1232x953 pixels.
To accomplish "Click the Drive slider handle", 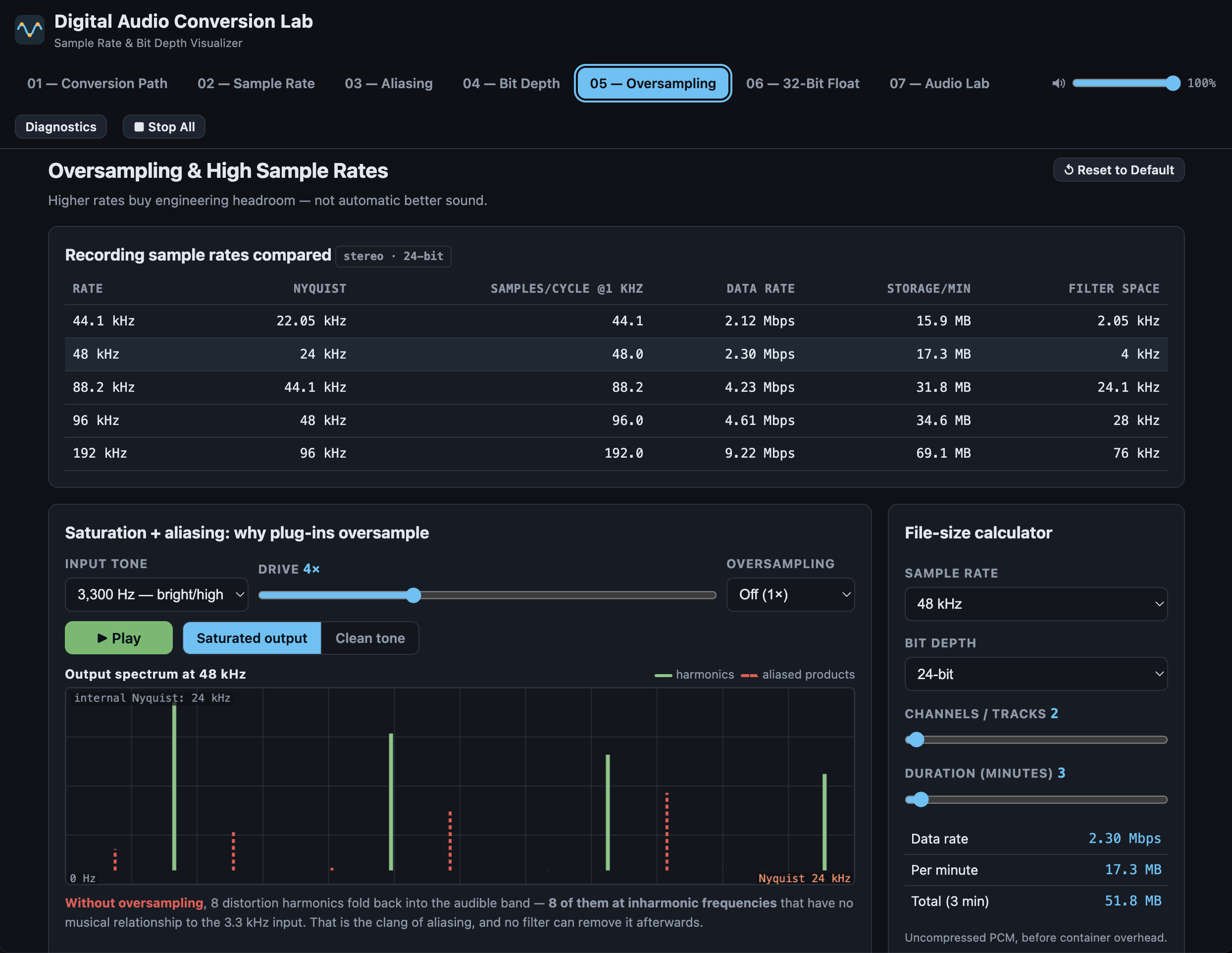I will point(413,595).
